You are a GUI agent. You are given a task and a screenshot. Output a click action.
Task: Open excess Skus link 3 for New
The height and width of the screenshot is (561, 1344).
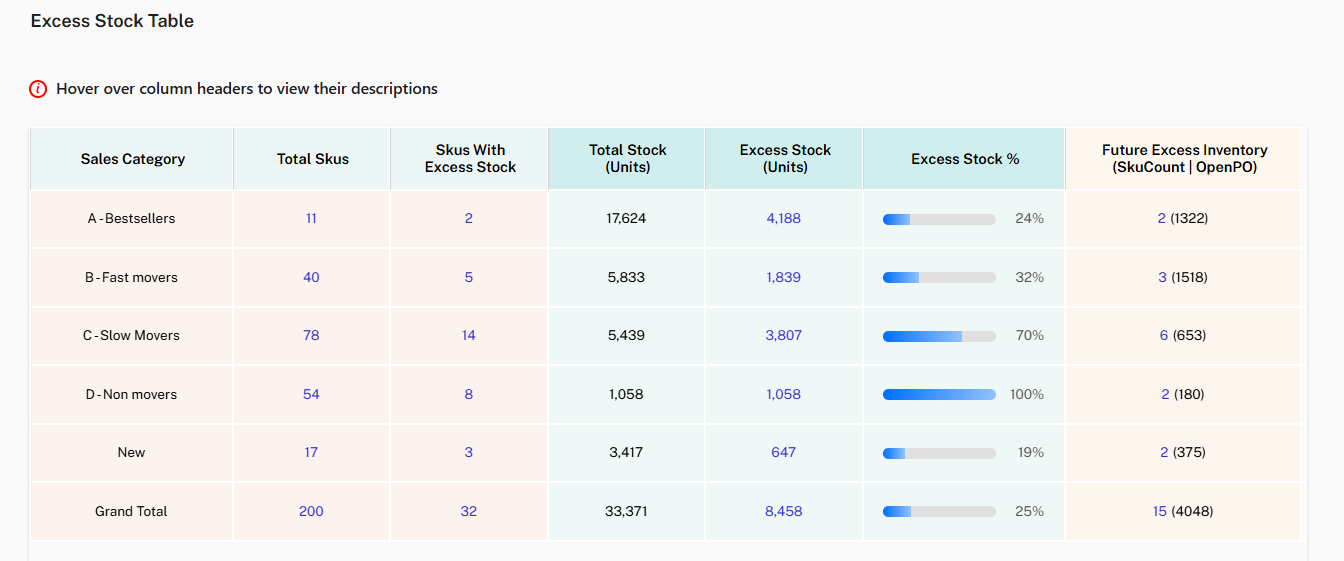[469, 452]
